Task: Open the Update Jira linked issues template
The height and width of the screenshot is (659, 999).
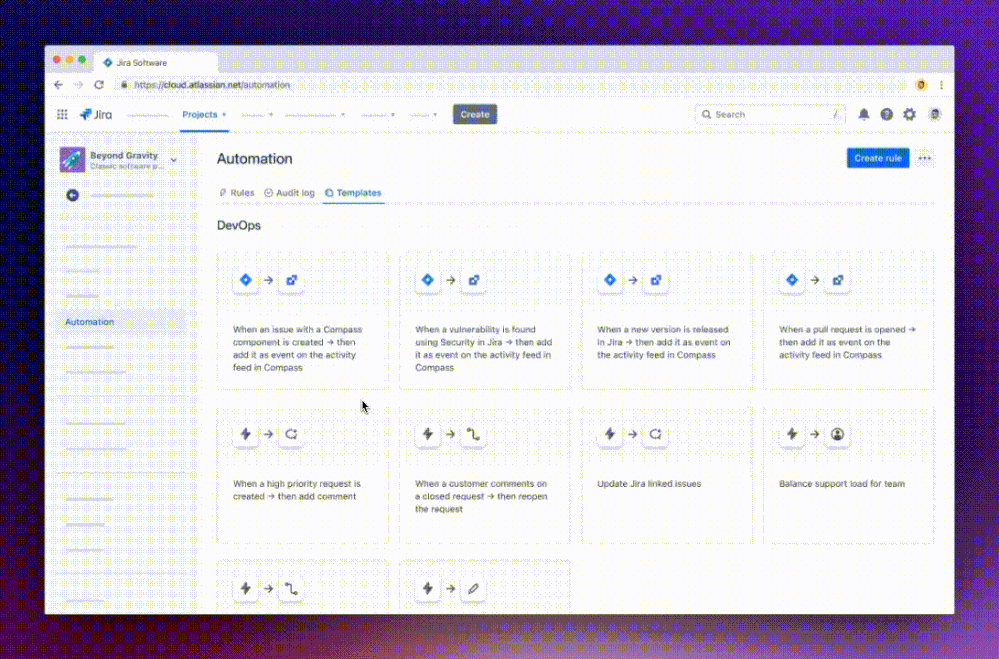Action: pos(667,475)
